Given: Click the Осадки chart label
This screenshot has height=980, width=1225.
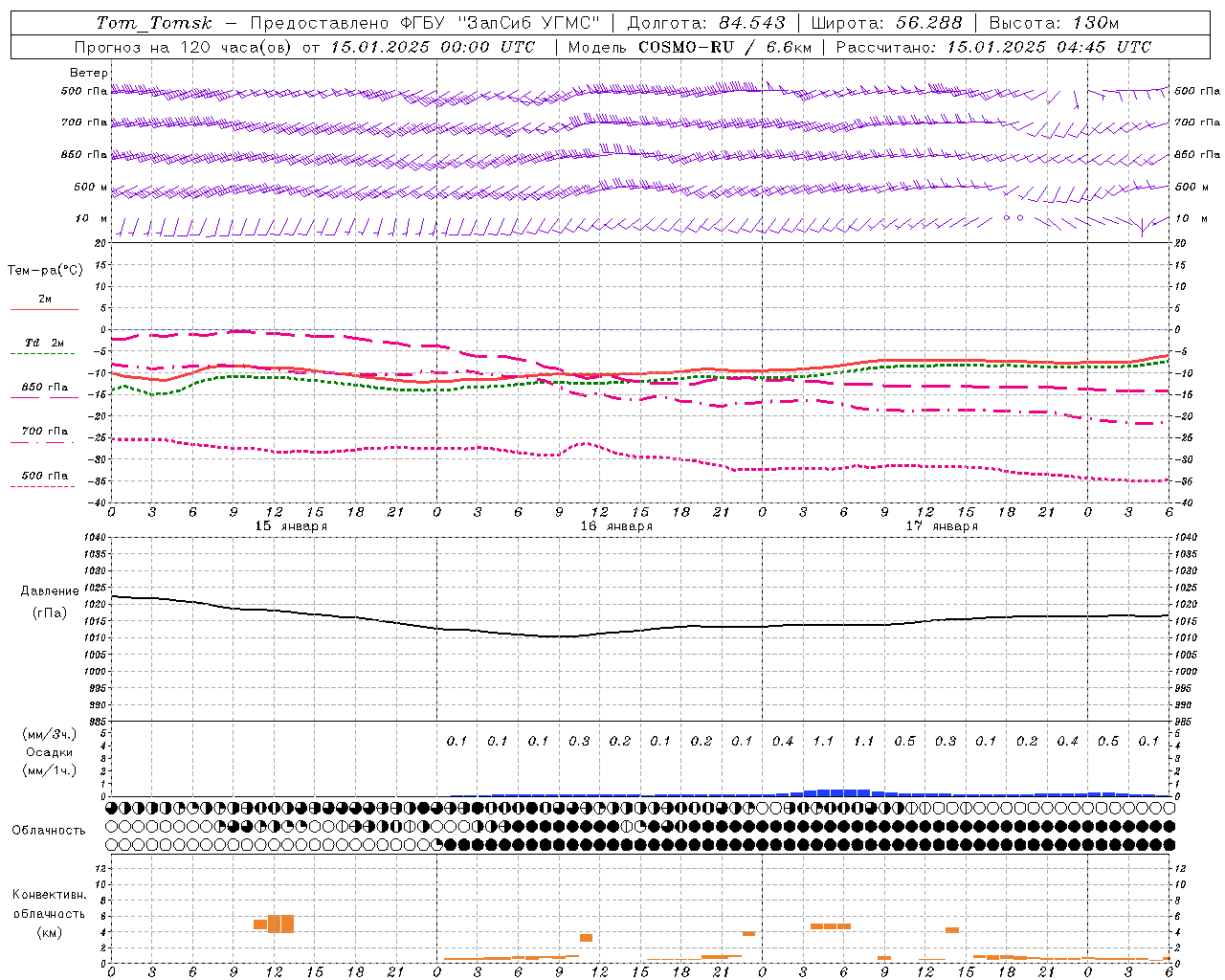Looking at the screenshot, I should [50, 752].
